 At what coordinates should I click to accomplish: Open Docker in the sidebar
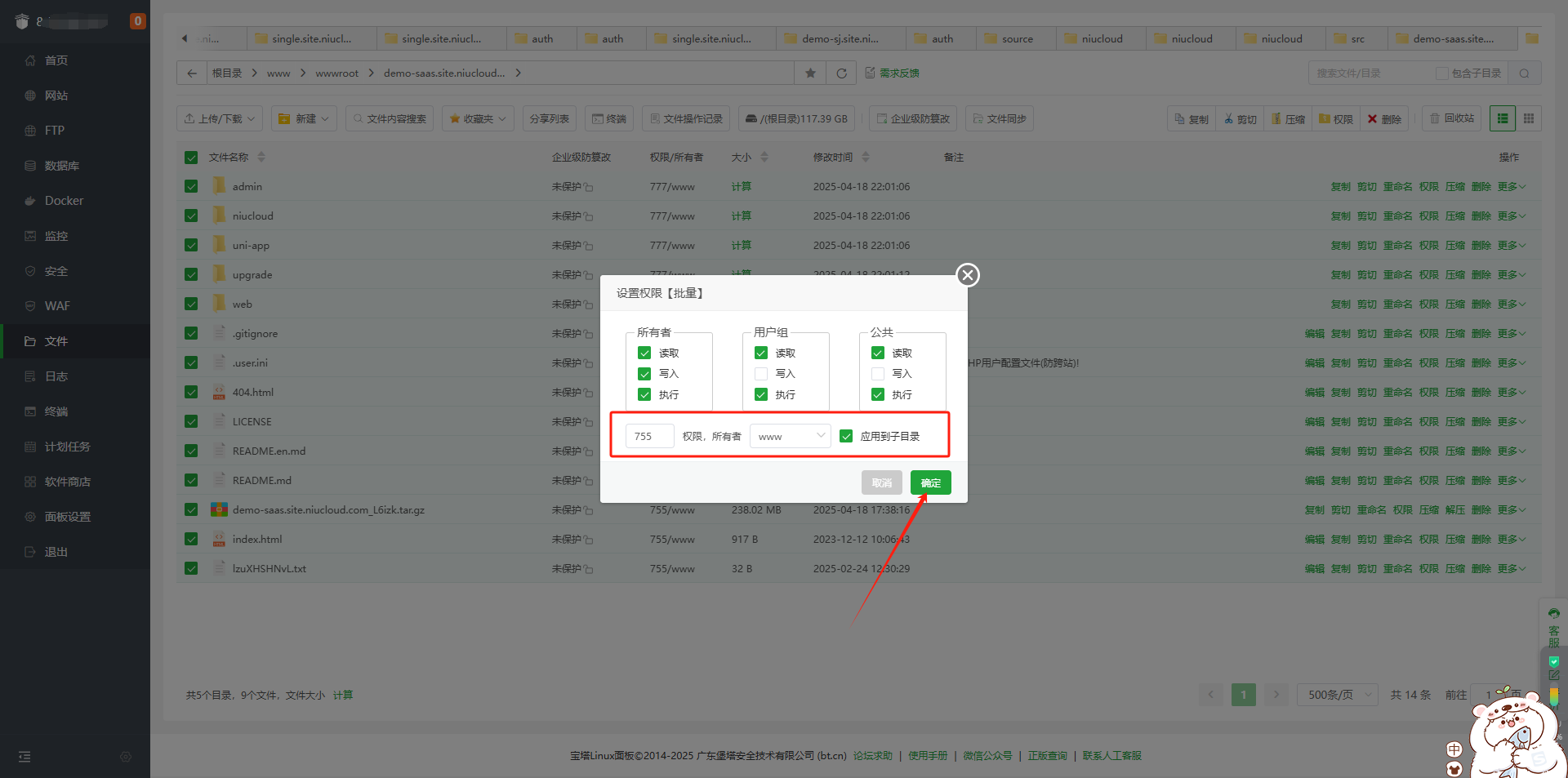(x=64, y=201)
